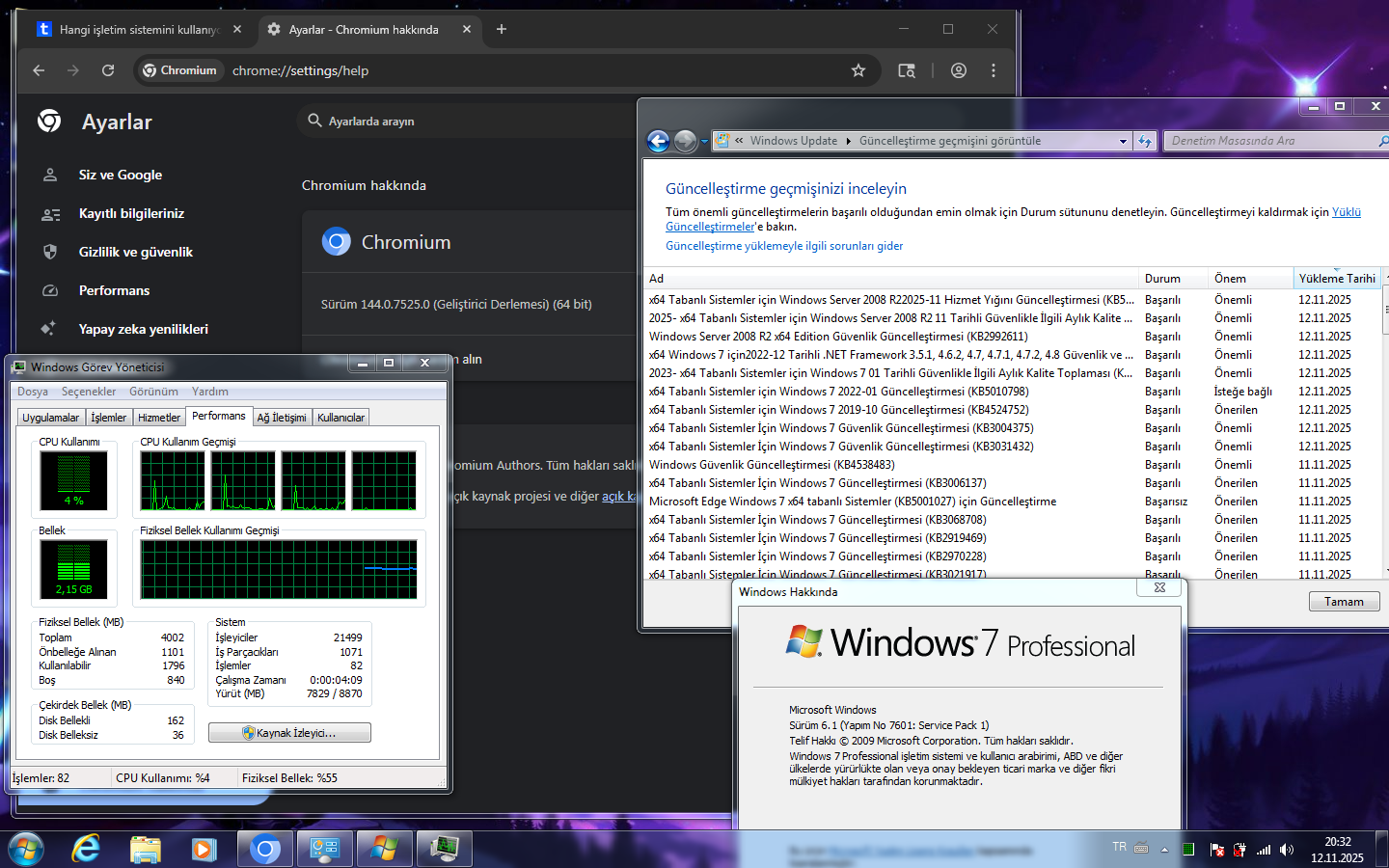Open the Seçenekler menu in Task Manager
Screen dimensions: 1389x868
pyautogui.click(x=89, y=392)
